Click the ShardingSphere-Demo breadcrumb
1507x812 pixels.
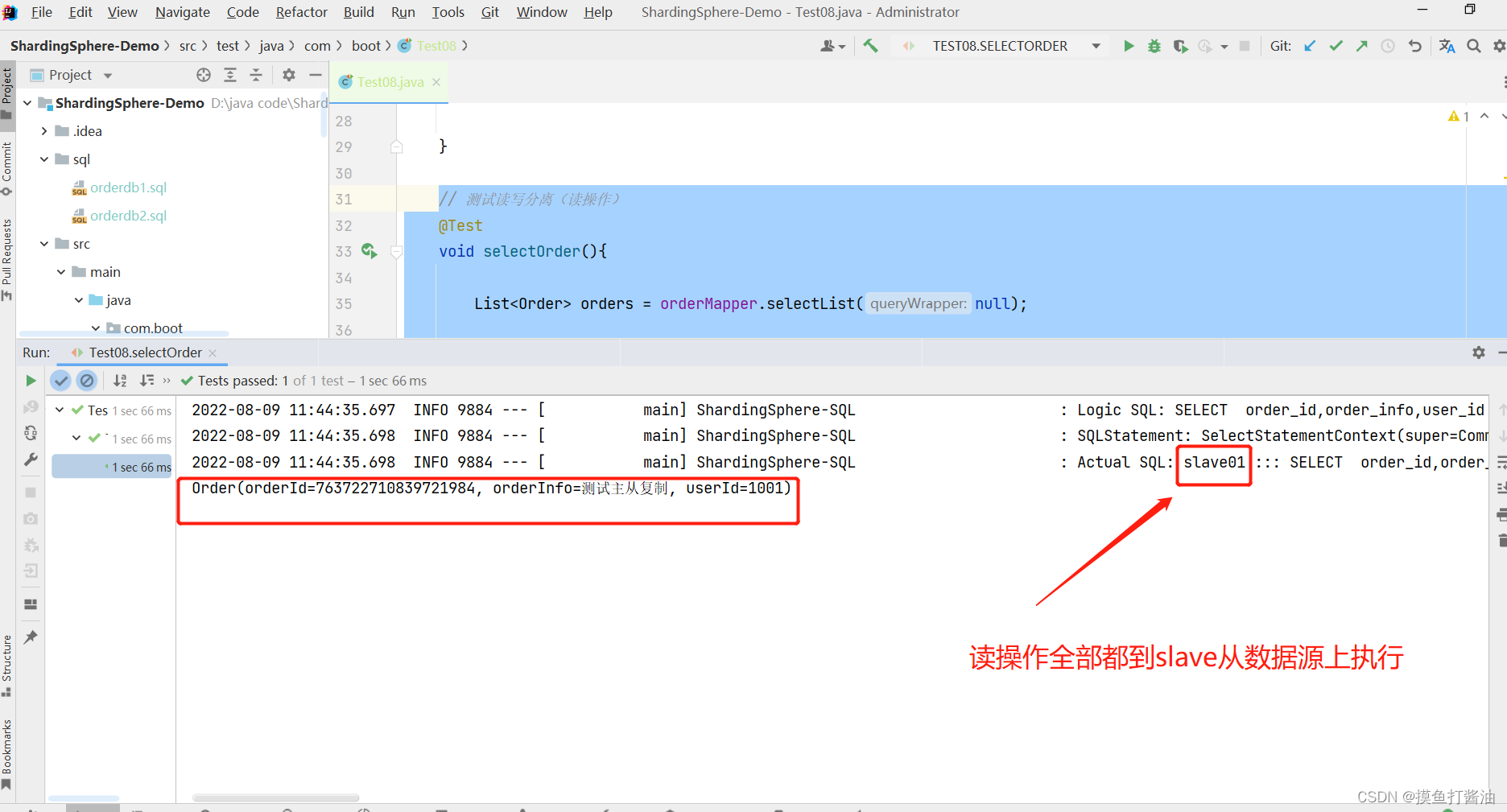pyautogui.click(x=85, y=46)
